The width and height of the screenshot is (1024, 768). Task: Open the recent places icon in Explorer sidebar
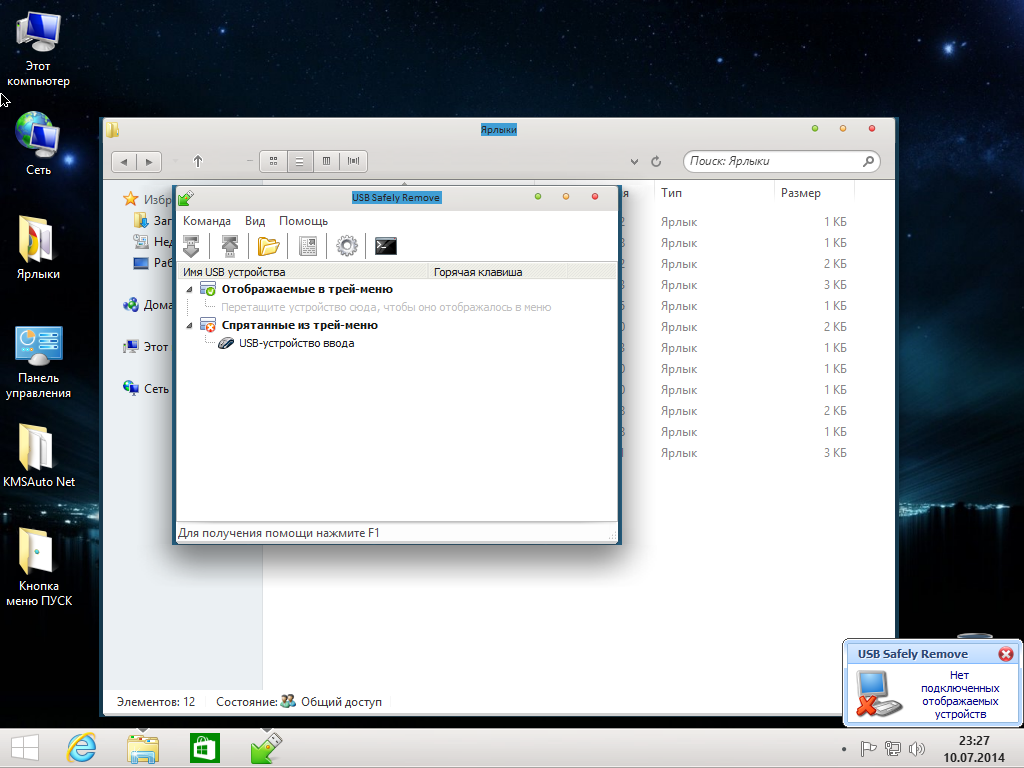click(140, 242)
